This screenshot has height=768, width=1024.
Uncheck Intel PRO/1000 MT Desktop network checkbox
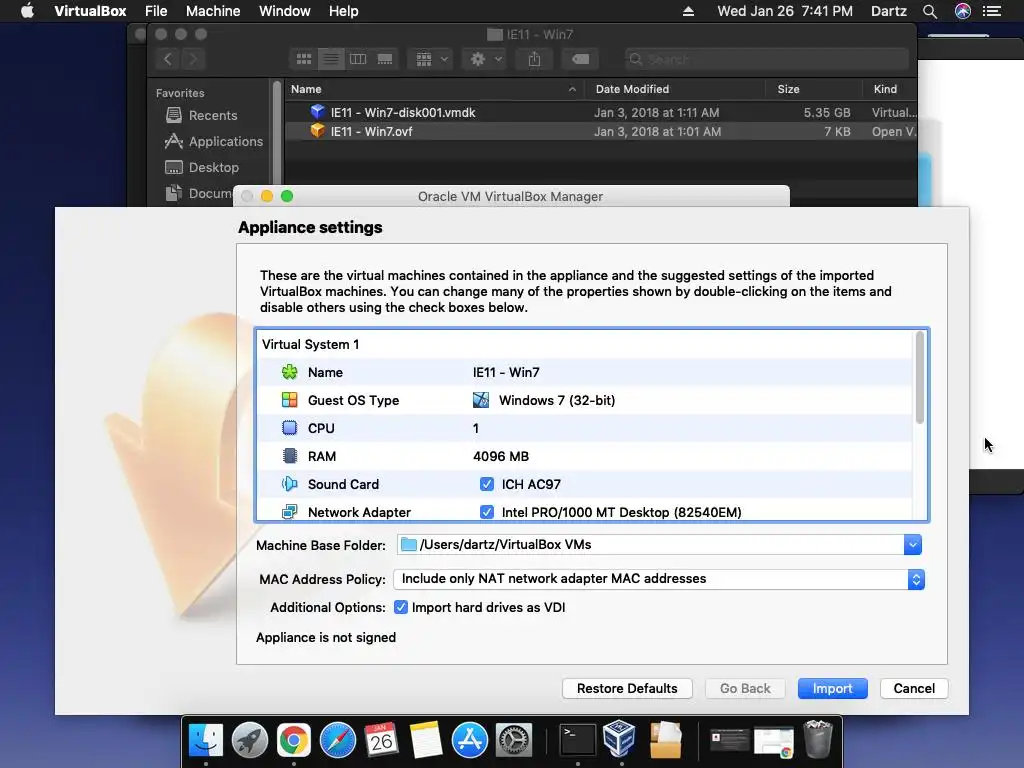487,512
